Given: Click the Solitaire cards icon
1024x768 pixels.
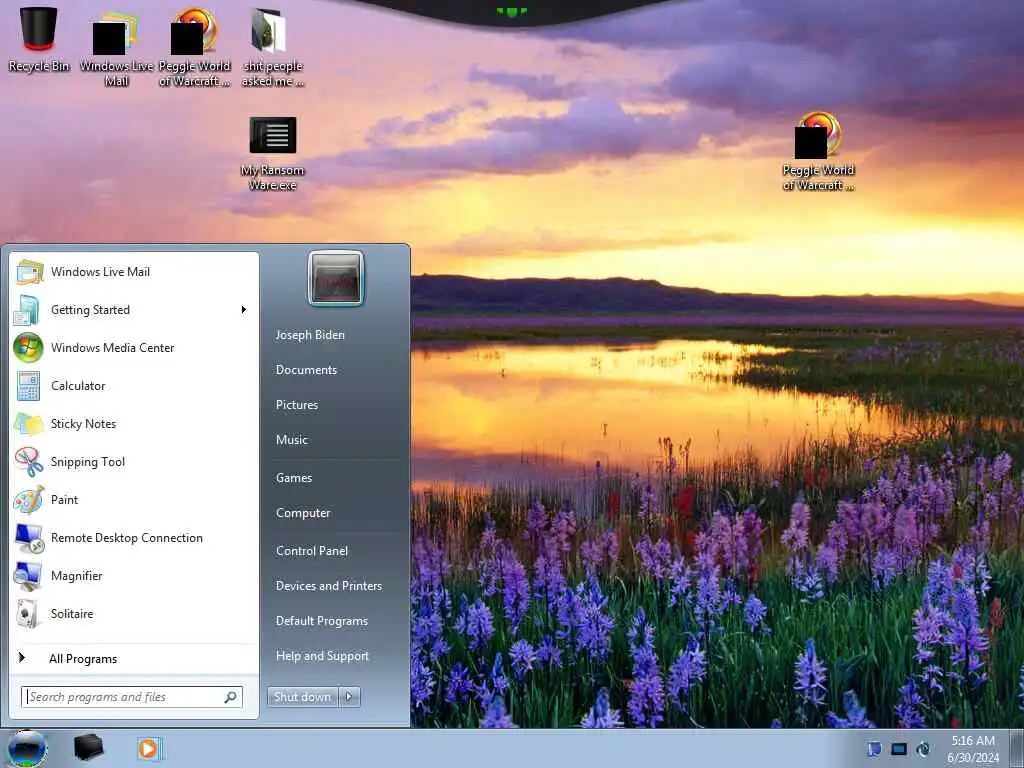Looking at the screenshot, I should 27,614.
